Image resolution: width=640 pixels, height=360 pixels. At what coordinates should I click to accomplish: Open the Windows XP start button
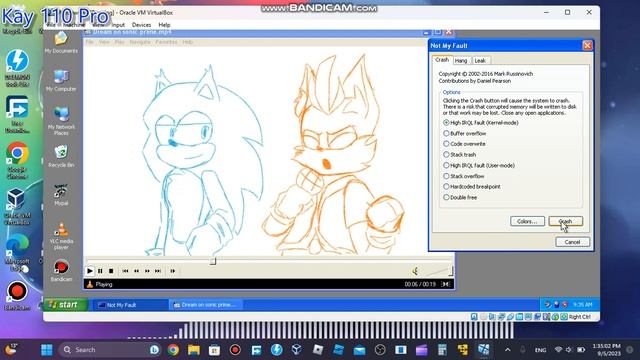click(x=66, y=304)
